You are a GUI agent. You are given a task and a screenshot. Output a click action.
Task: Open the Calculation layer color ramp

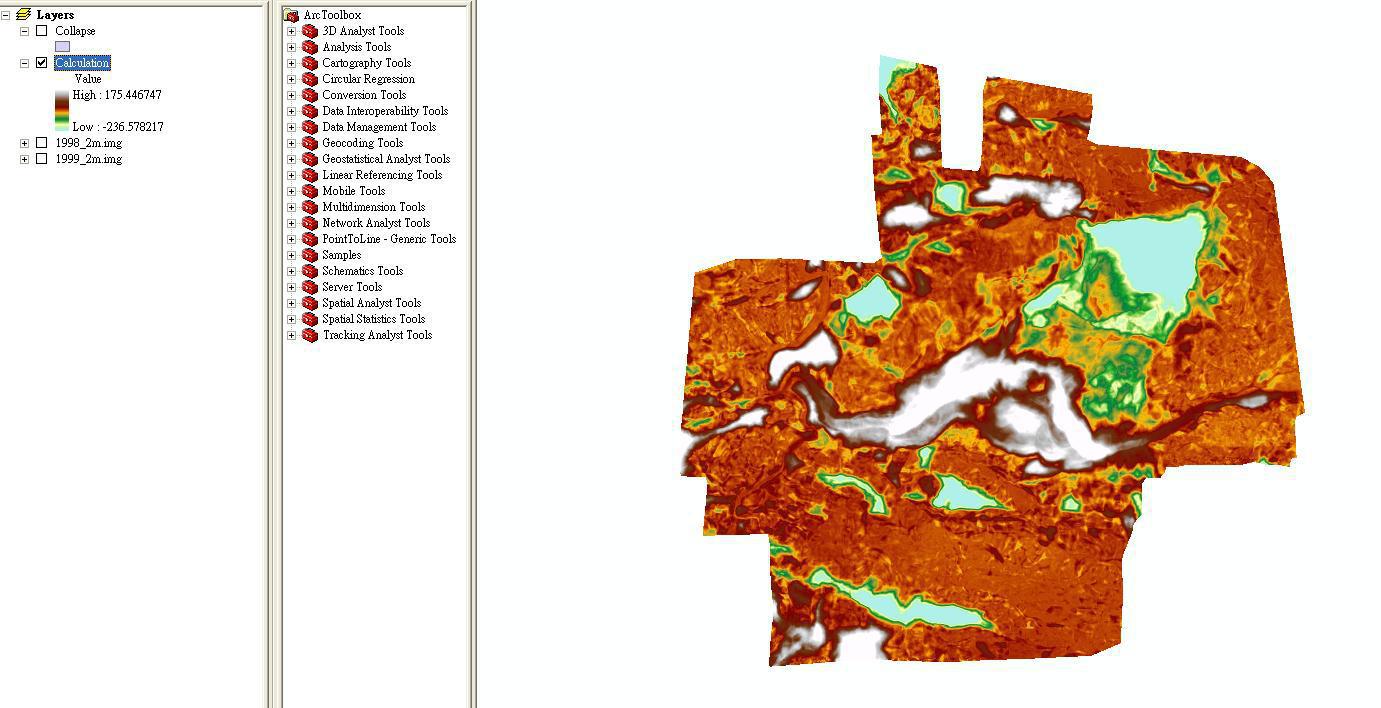tap(62, 110)
